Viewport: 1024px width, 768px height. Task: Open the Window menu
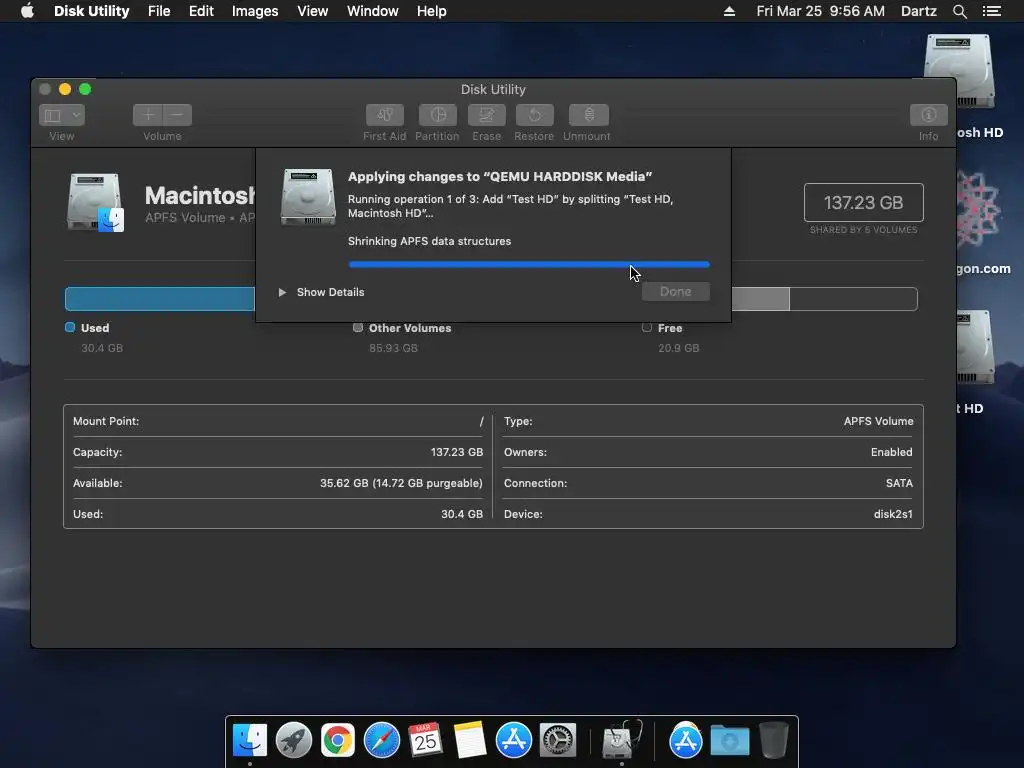click(x=372, y=11)
